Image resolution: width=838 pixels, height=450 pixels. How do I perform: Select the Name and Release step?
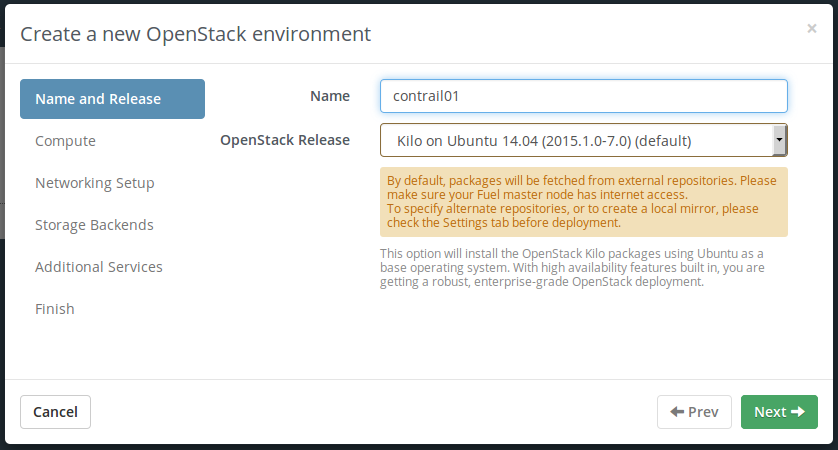click(x=112, y=99)
